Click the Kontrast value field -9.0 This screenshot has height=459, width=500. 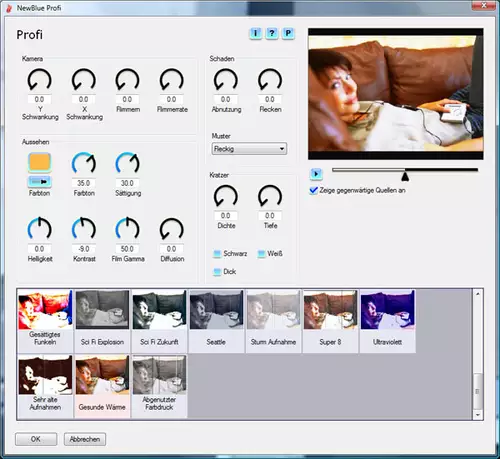pos(84,249)
